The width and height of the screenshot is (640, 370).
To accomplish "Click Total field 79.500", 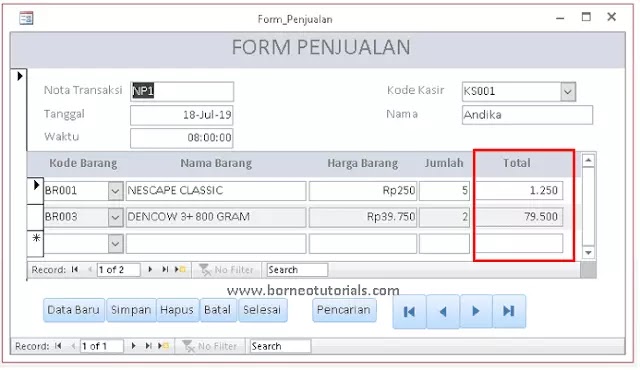I will click(x=519, y=217).
